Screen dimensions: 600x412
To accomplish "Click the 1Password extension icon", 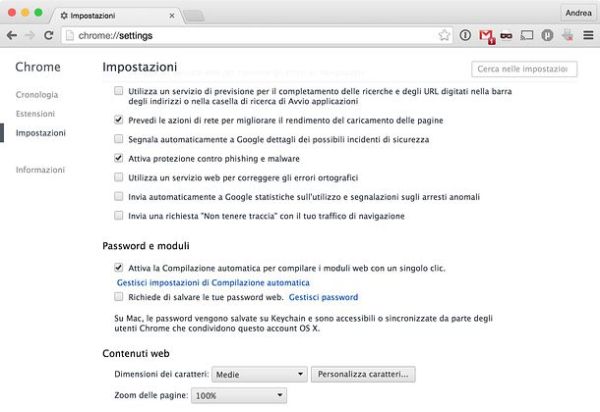I will pyautogui.click(x=465, y=35).
